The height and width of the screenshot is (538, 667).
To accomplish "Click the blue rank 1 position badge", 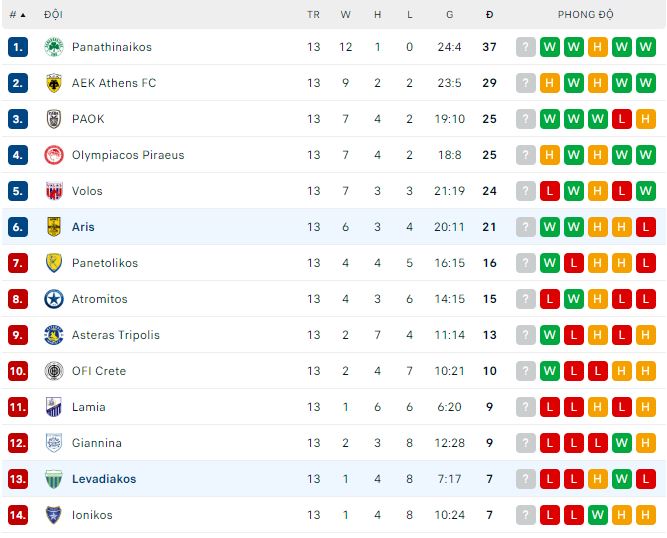I will [x=17, y=47].
